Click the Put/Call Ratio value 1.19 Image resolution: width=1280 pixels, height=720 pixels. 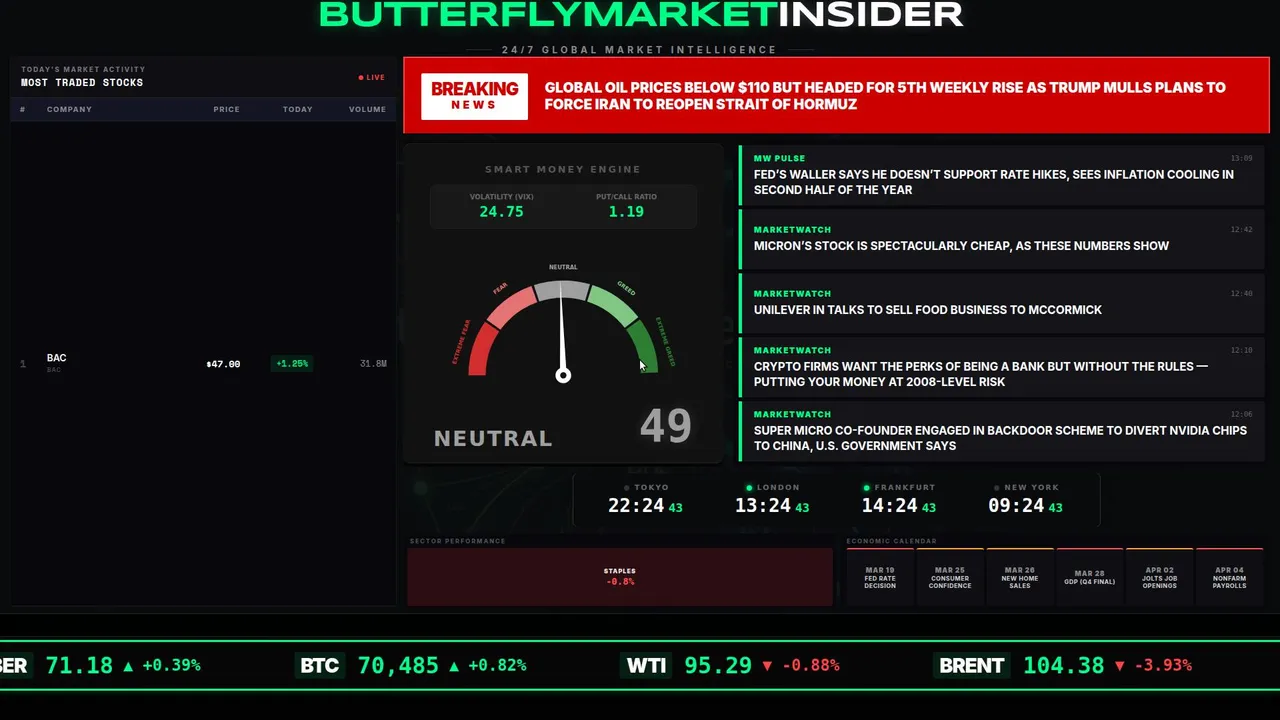[x=626, y=212]
